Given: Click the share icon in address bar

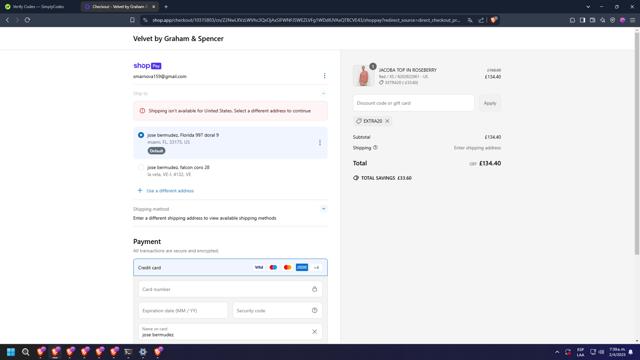Looking at the screenshot, I should [481, 20].
